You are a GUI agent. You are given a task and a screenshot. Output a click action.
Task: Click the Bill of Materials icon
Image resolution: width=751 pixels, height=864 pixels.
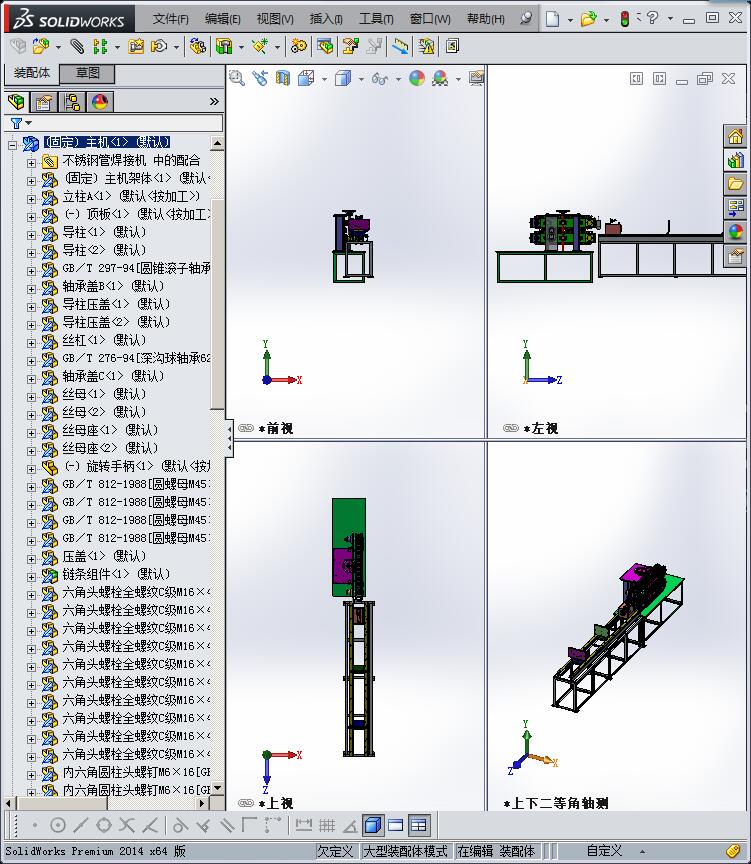[x=325, y=46]
